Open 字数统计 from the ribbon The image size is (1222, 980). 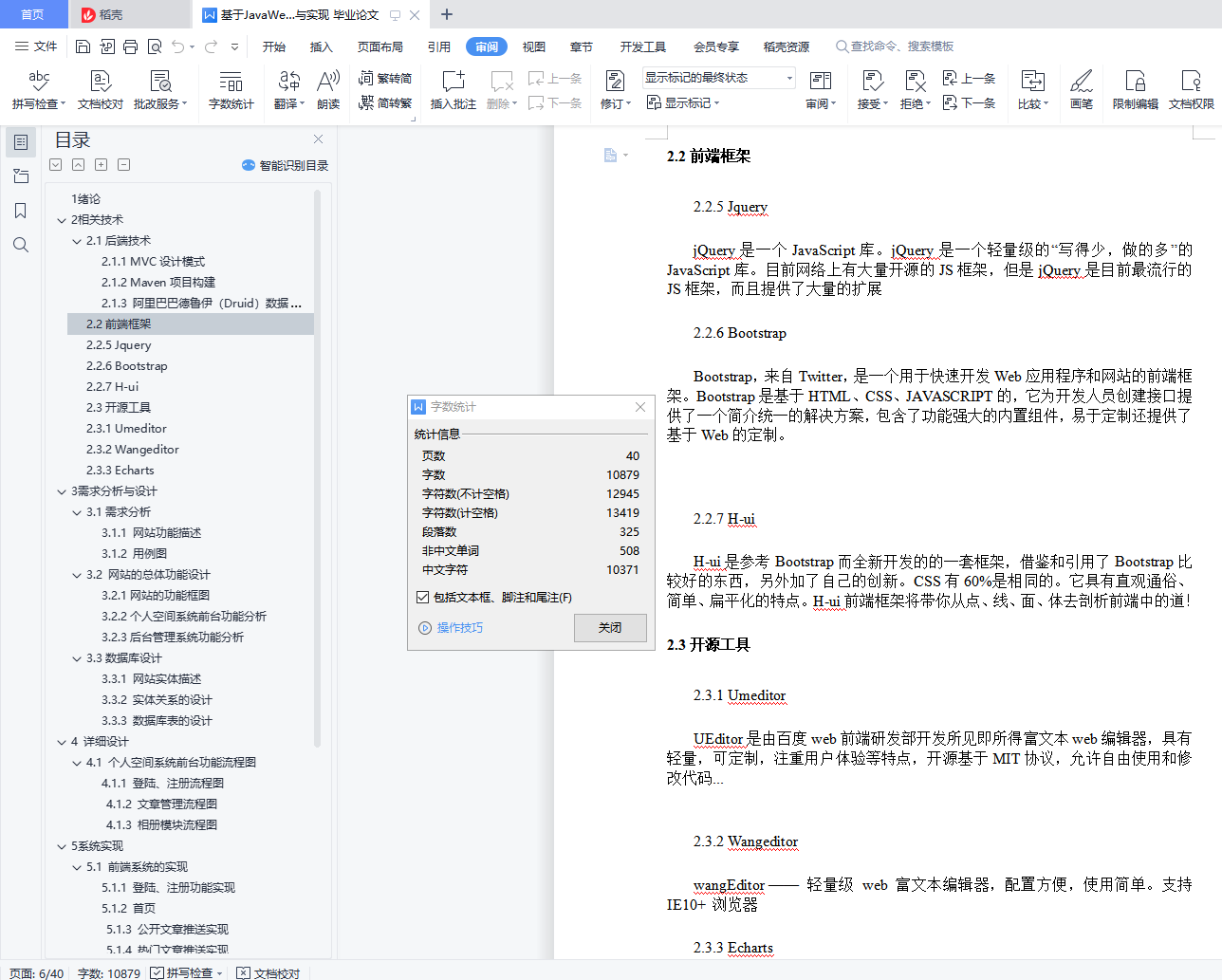pyautogui.click(x=231, y=90)
